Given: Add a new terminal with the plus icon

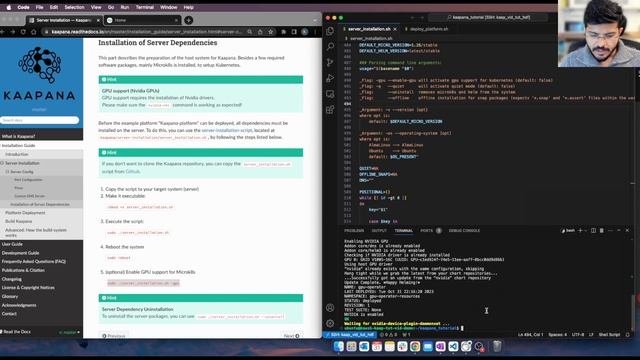Looking at the screenshot, I should point(580,231).
